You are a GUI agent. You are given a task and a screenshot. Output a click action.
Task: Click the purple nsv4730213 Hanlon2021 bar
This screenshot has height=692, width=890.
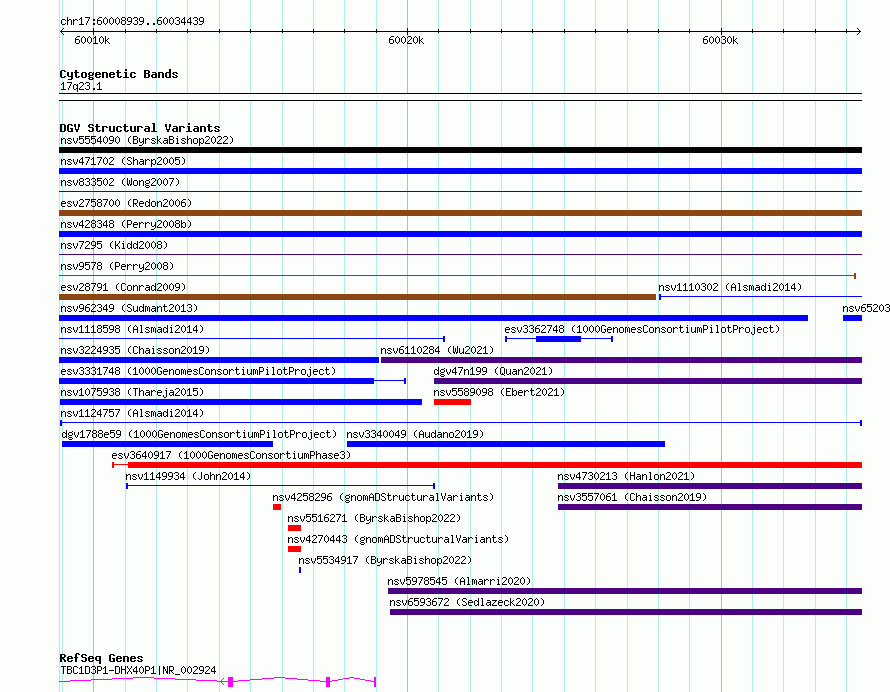pos(710,486)
